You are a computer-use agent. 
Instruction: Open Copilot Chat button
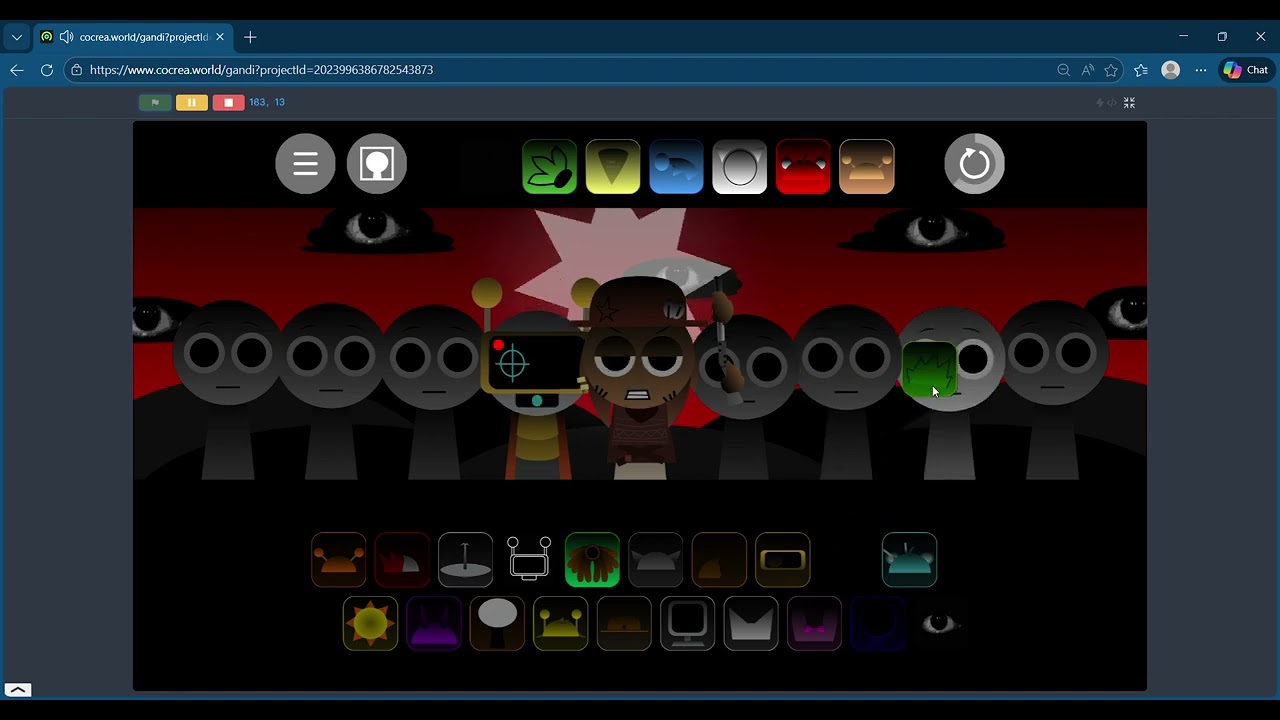pos(1246,70)
